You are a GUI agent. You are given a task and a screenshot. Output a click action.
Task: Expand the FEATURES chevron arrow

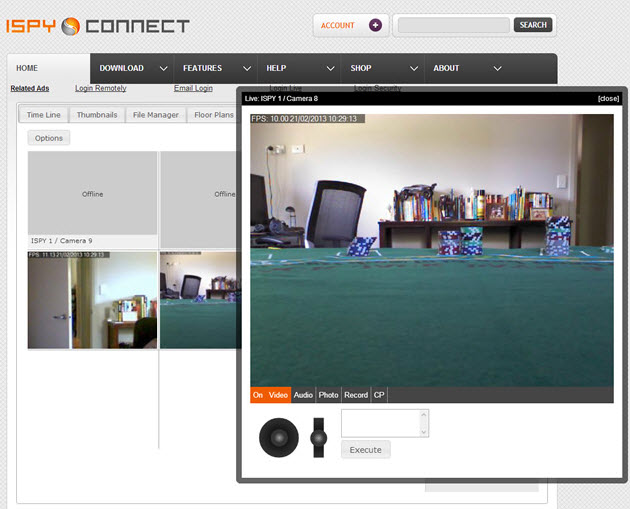click(x=247, y=68)
